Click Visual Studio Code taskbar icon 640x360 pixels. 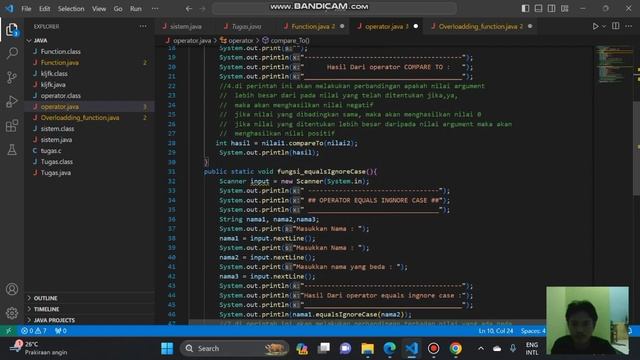coord(411,349)
